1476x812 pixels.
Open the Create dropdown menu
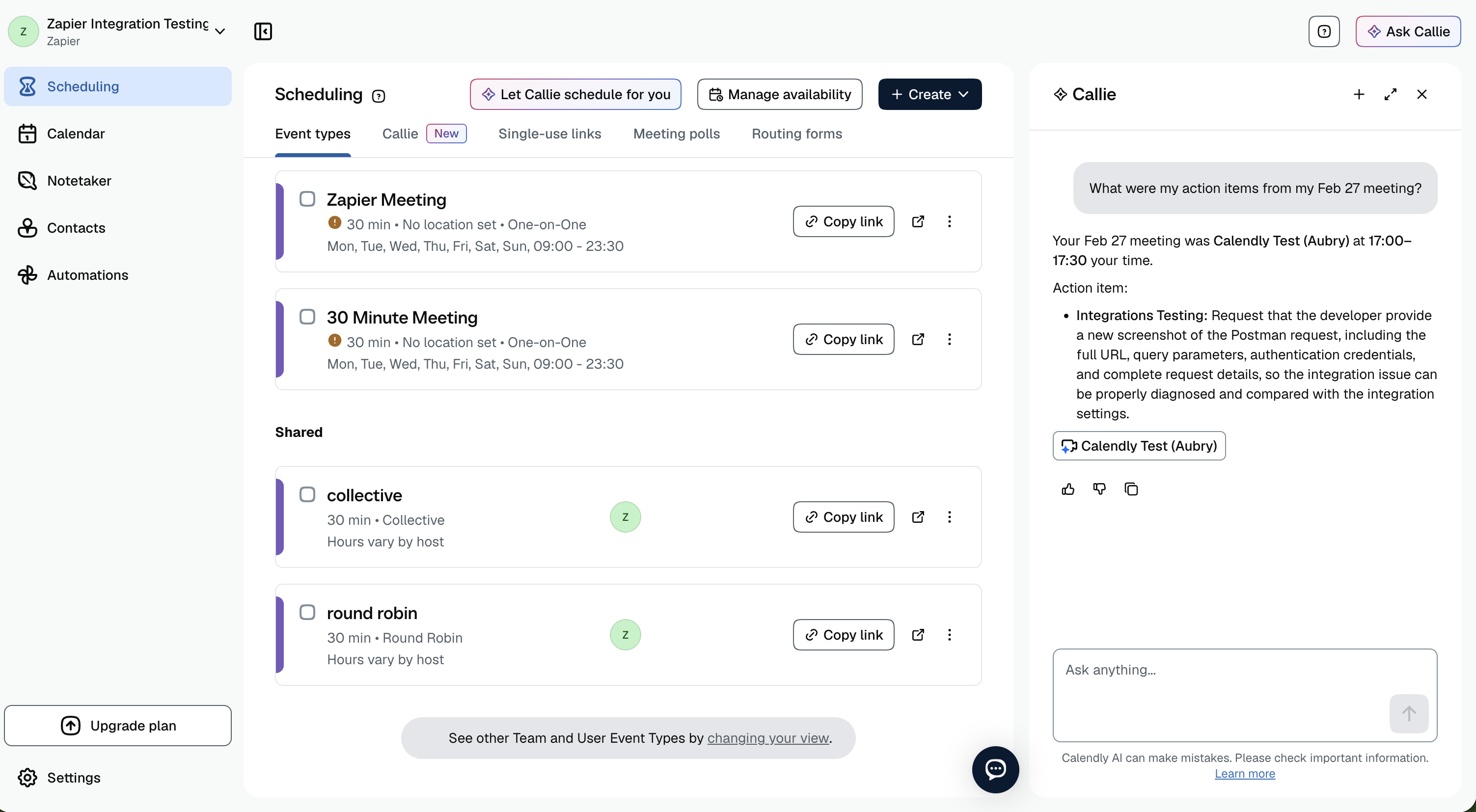click(929, 94)
